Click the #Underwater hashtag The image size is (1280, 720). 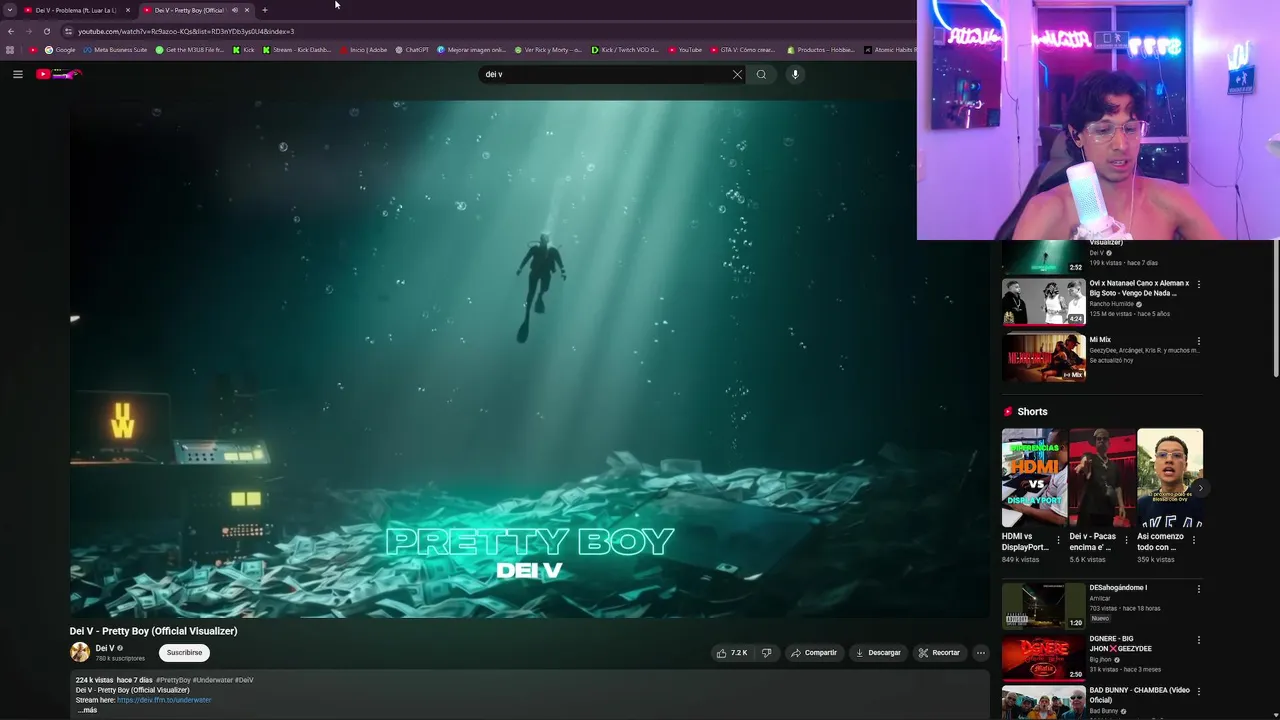pyautogui.click(x=213, y=680)
